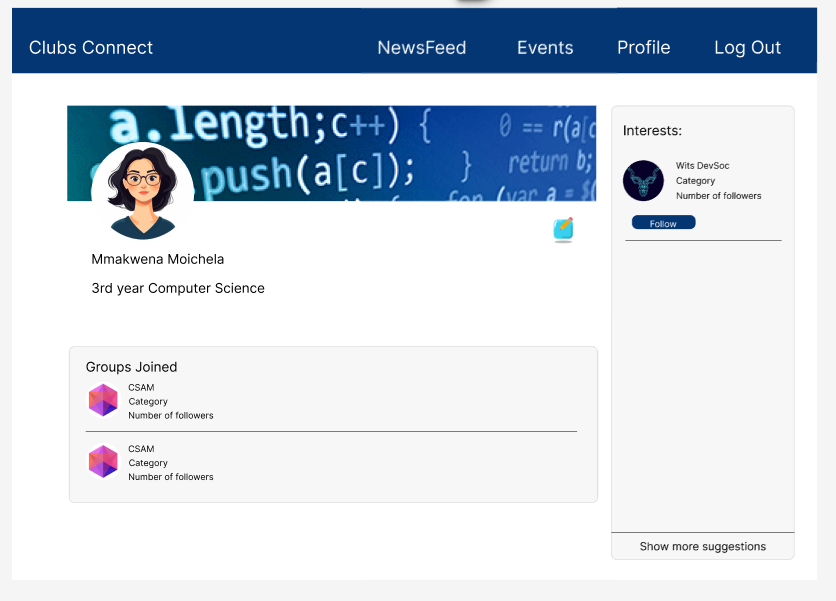Follow the Wits DevSoc club
Screen dimensions: 836x601
pos(663,222)
